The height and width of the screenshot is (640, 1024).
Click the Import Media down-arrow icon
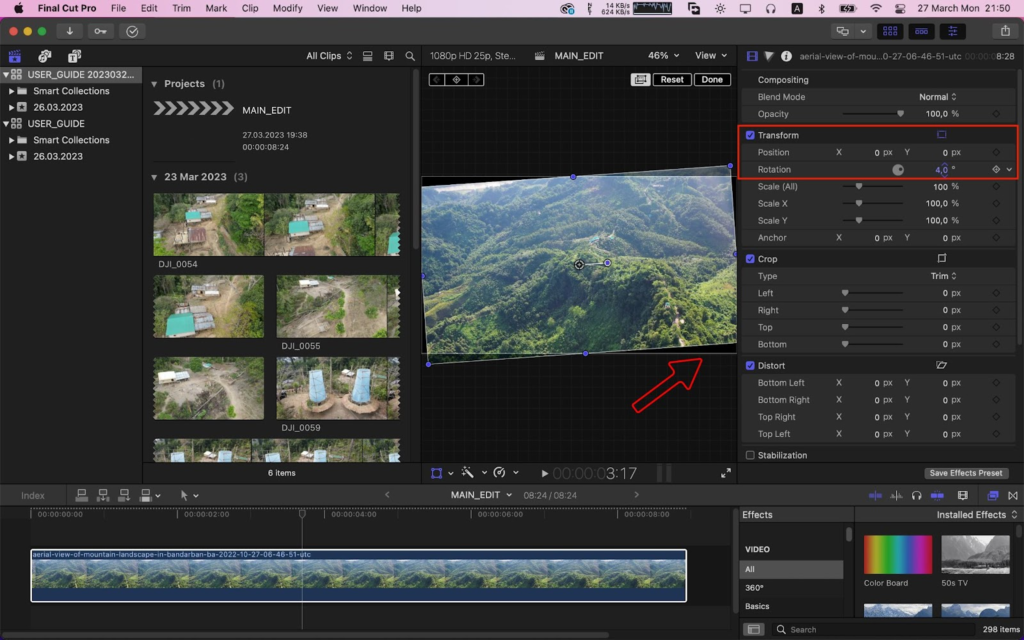point(69,31)
